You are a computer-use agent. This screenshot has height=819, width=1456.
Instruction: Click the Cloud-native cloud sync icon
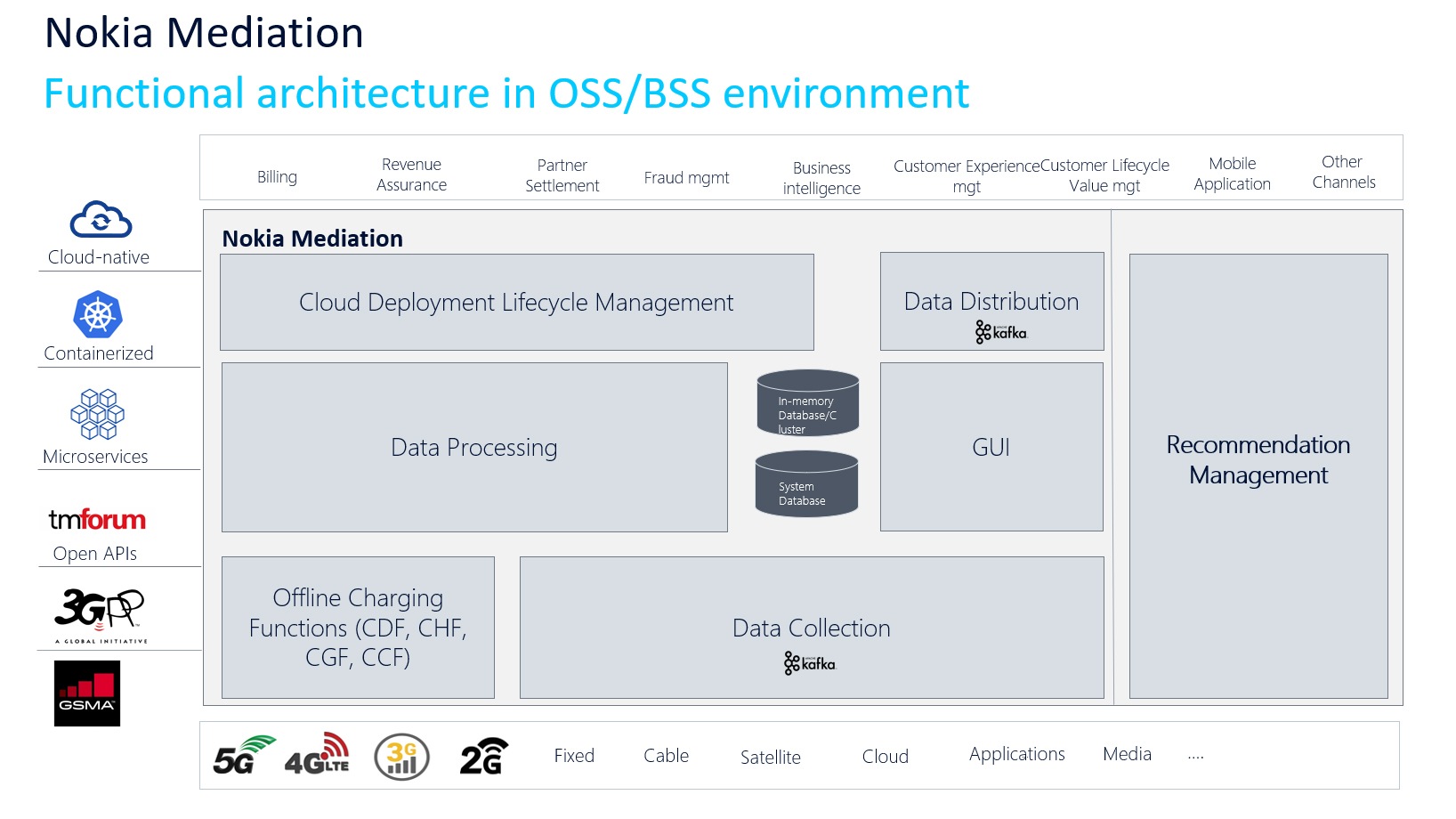(101, 220)
